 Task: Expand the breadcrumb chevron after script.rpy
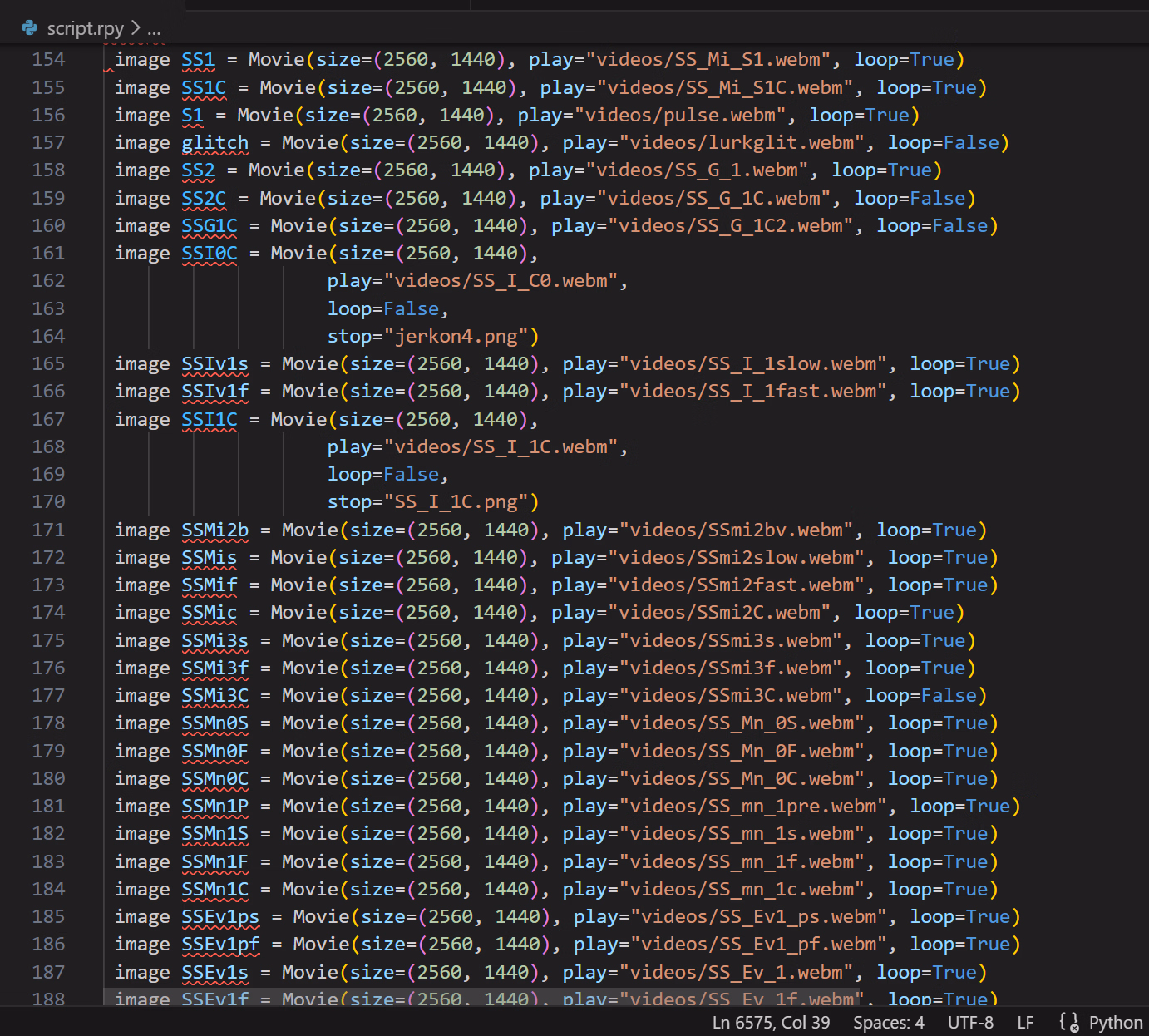coord(136,28)
